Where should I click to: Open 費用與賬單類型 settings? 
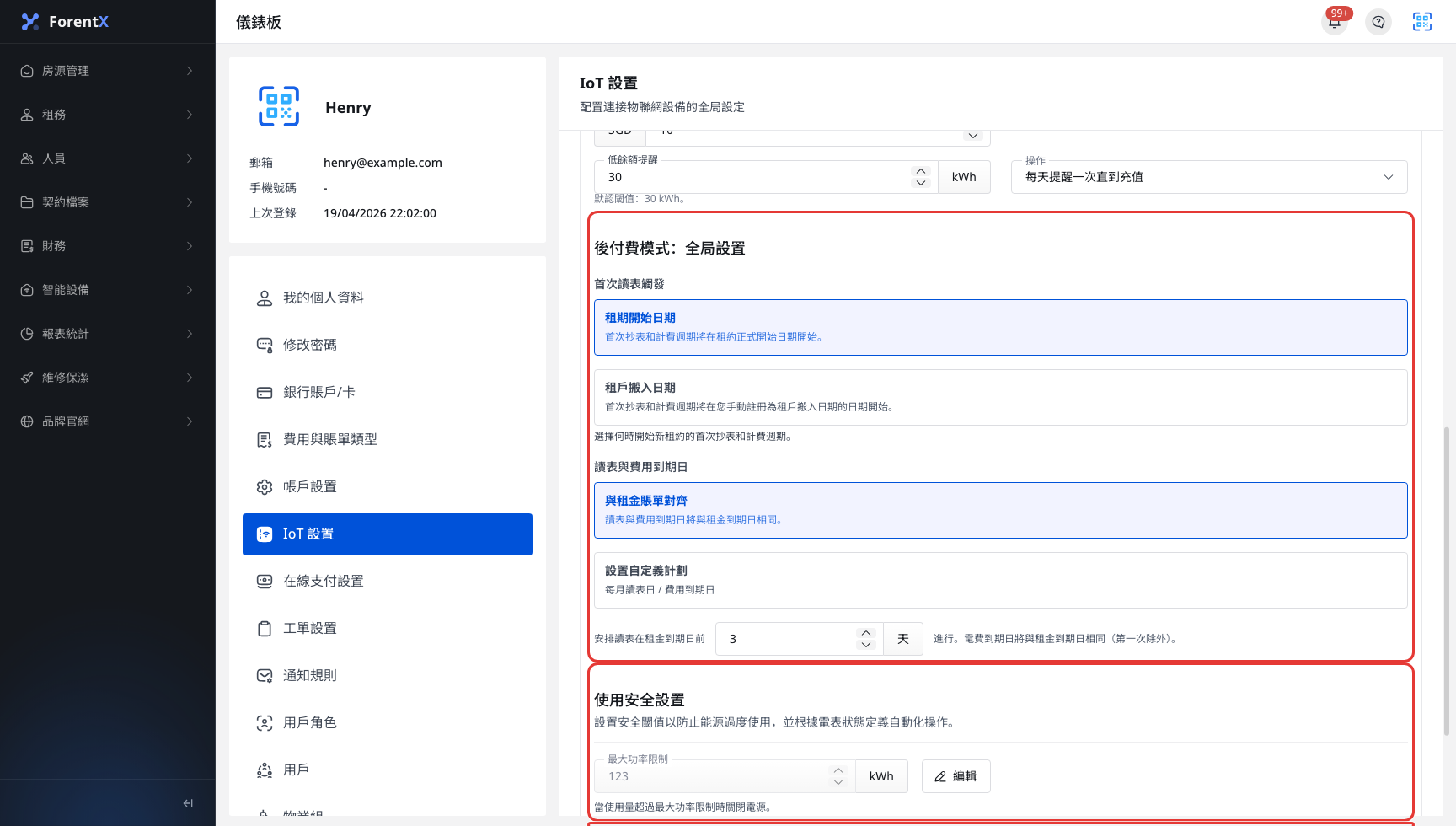[x=388, y=439]
